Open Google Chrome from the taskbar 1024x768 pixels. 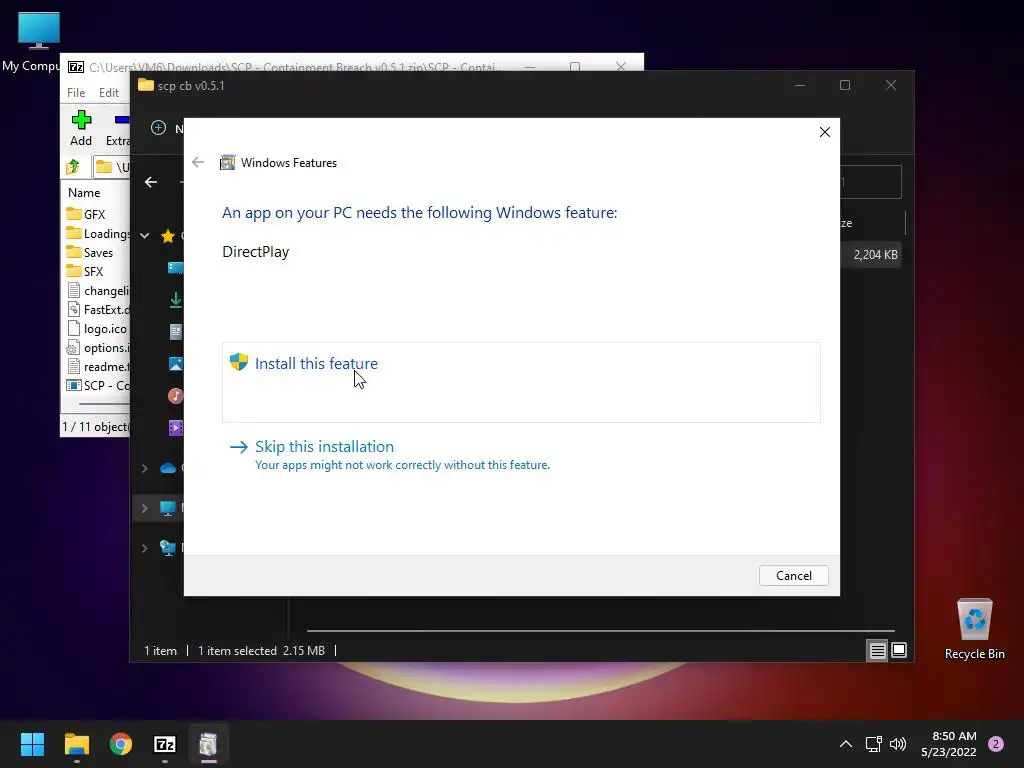pyautogui.click(x=121, y=744)
